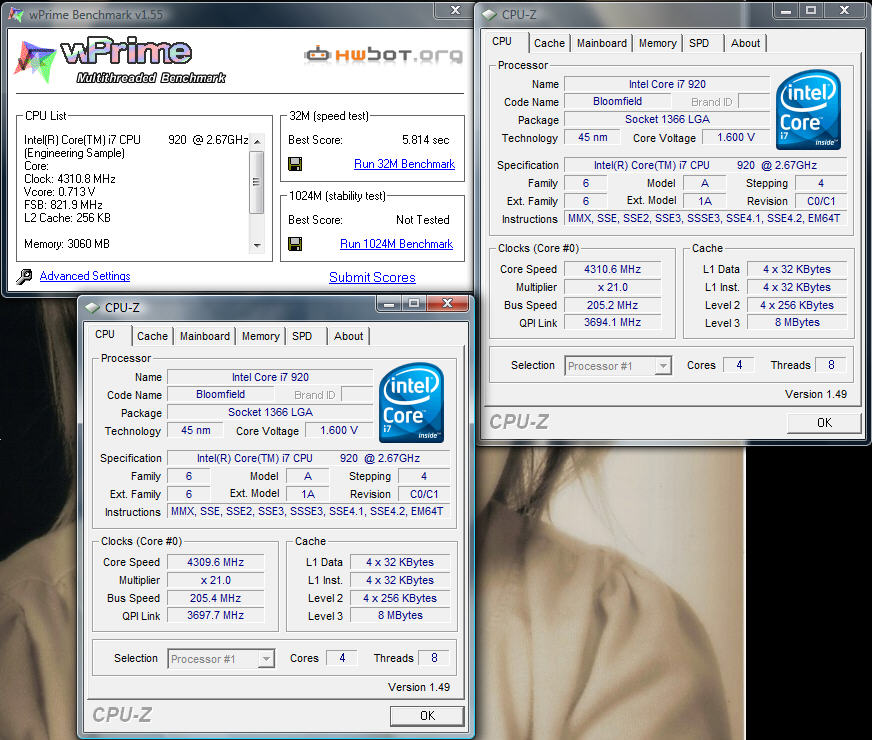Click OK in the lower CPU-Z window
The image size is (872, 740).
(427, 716)
